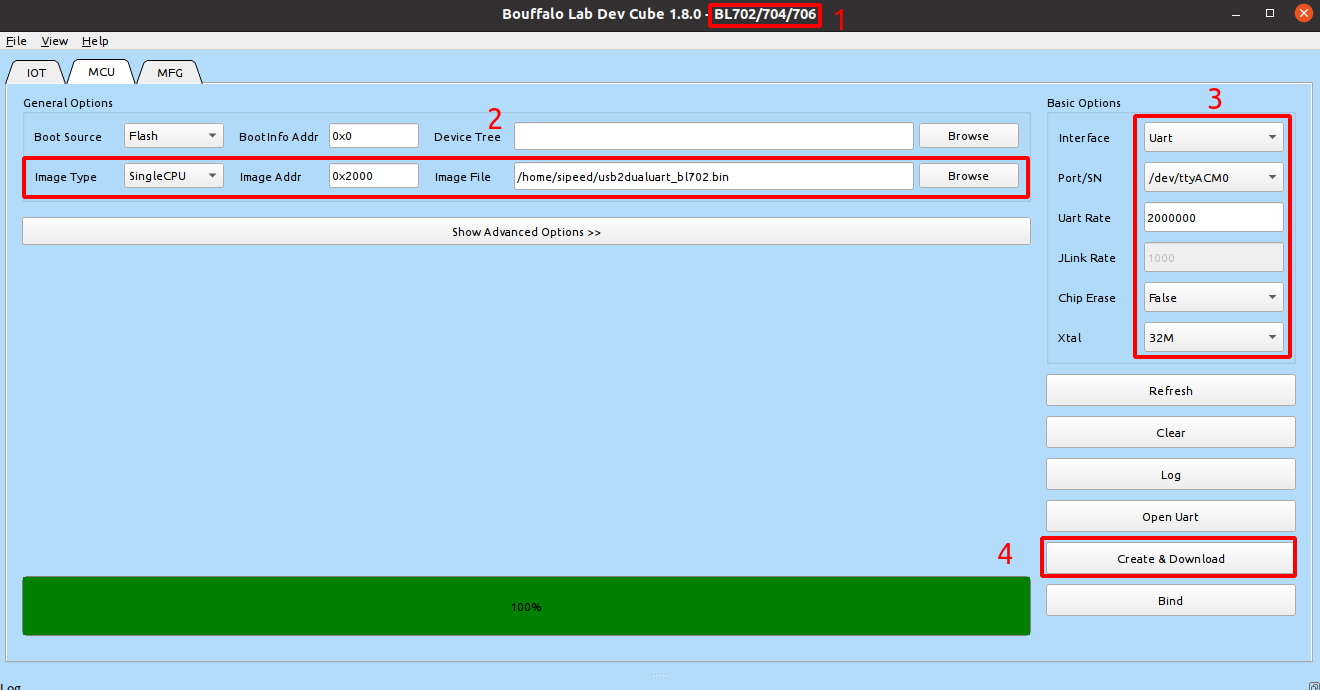The image size is (1320, 690).
Task: Click the Uart Rate 2000000 field
Action: coord(1213,218)
